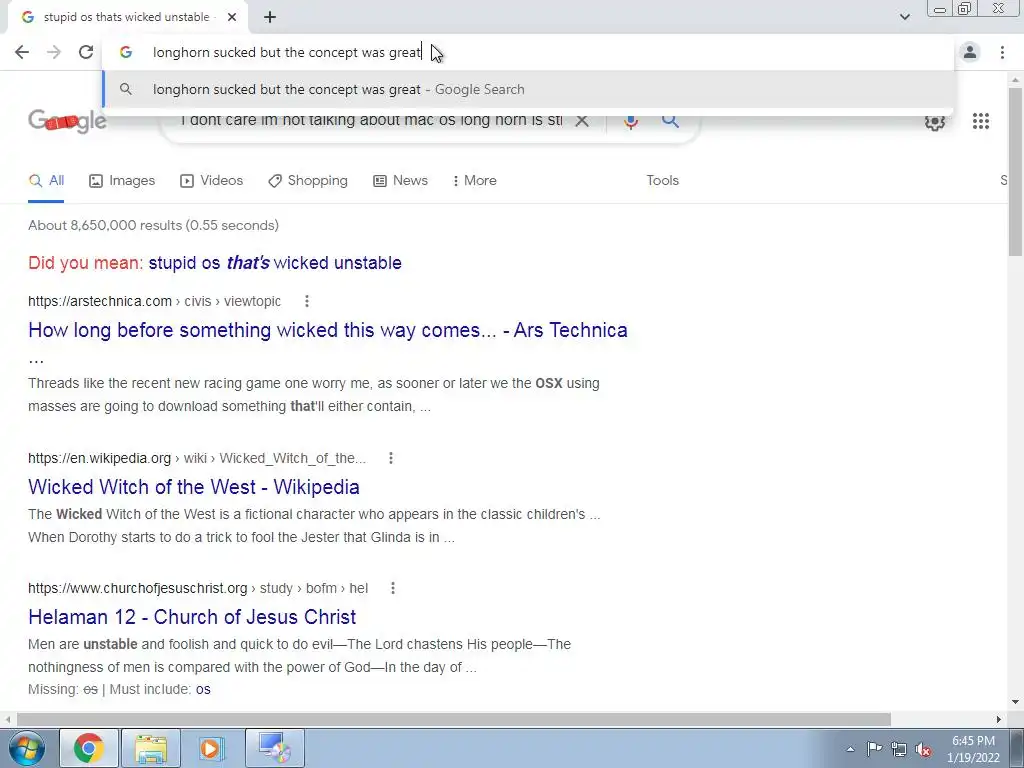1024x768 pixels.
Task: Click the muted volume tray icon
Action: (x=923, y=750)
